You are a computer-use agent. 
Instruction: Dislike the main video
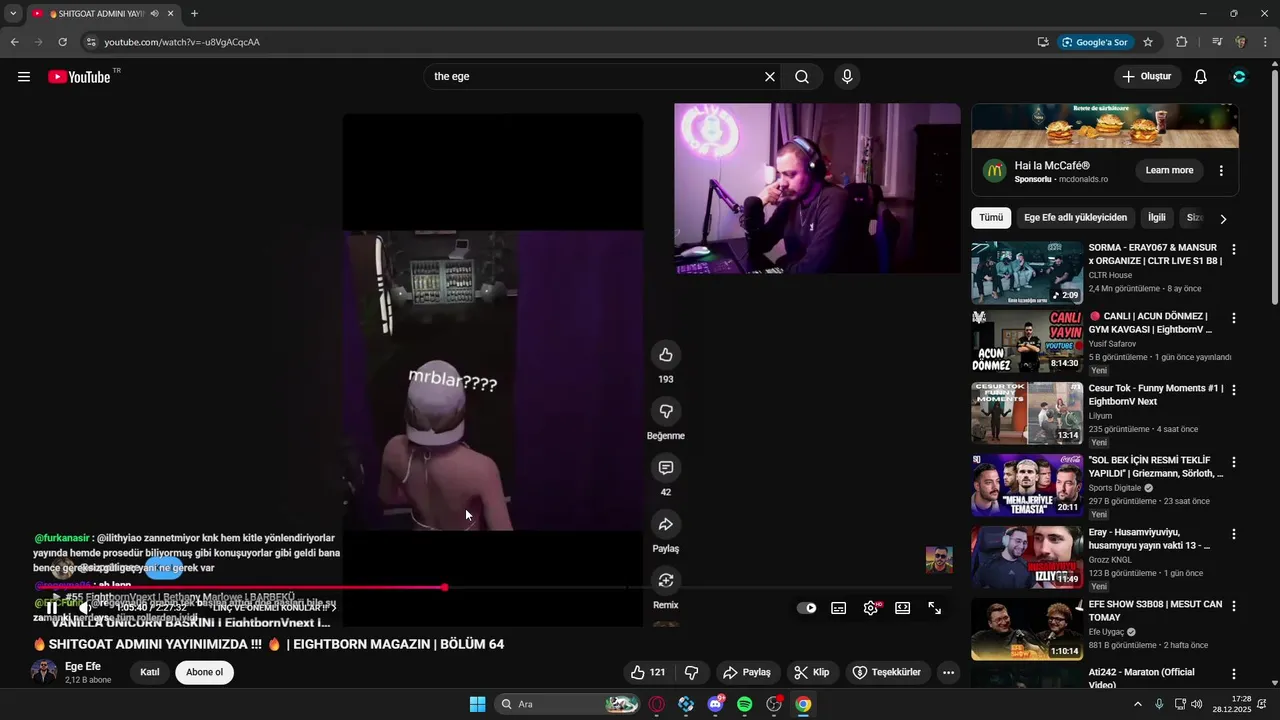691,673
